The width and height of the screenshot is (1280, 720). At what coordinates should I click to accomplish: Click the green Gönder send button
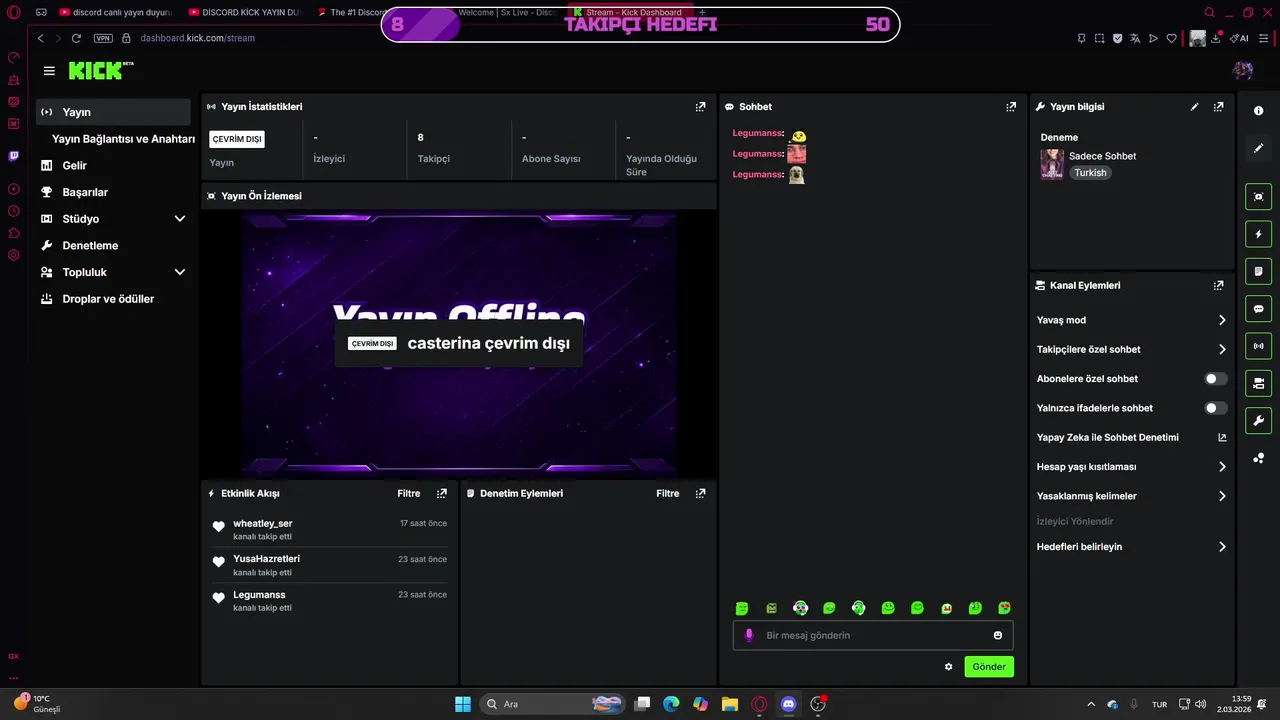tap(989, 667)
